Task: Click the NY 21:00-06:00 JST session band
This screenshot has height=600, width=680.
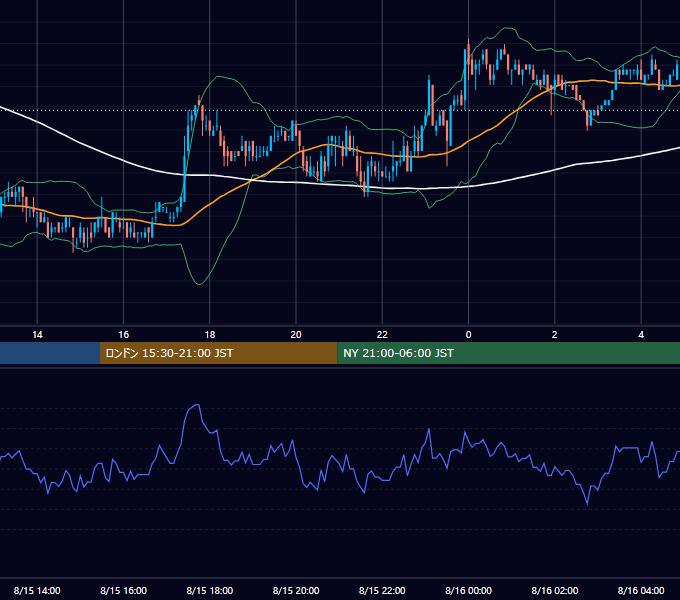Action: (x=508, y=353)
